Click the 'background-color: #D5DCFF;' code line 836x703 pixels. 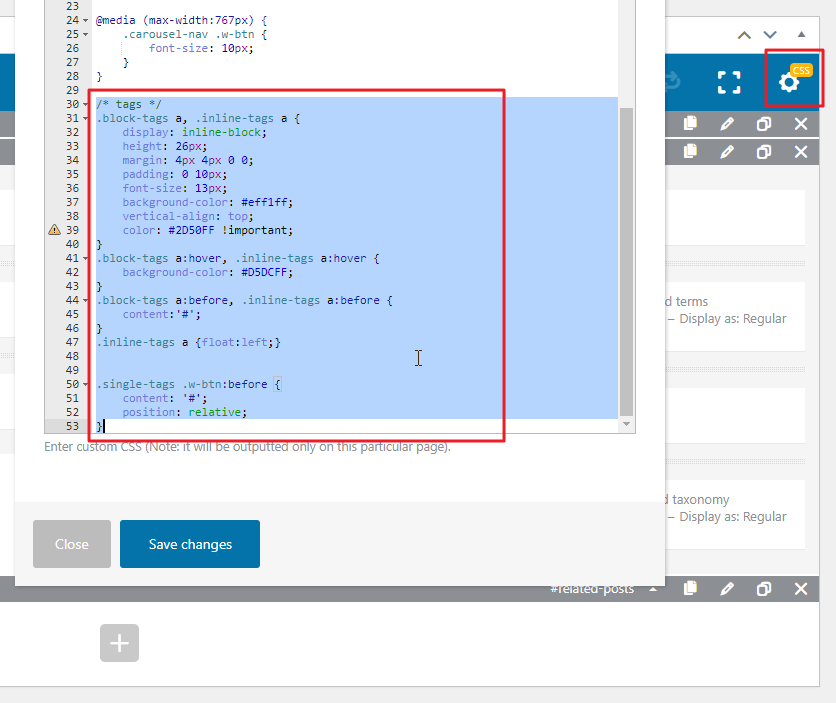click(x=207, y=272)
